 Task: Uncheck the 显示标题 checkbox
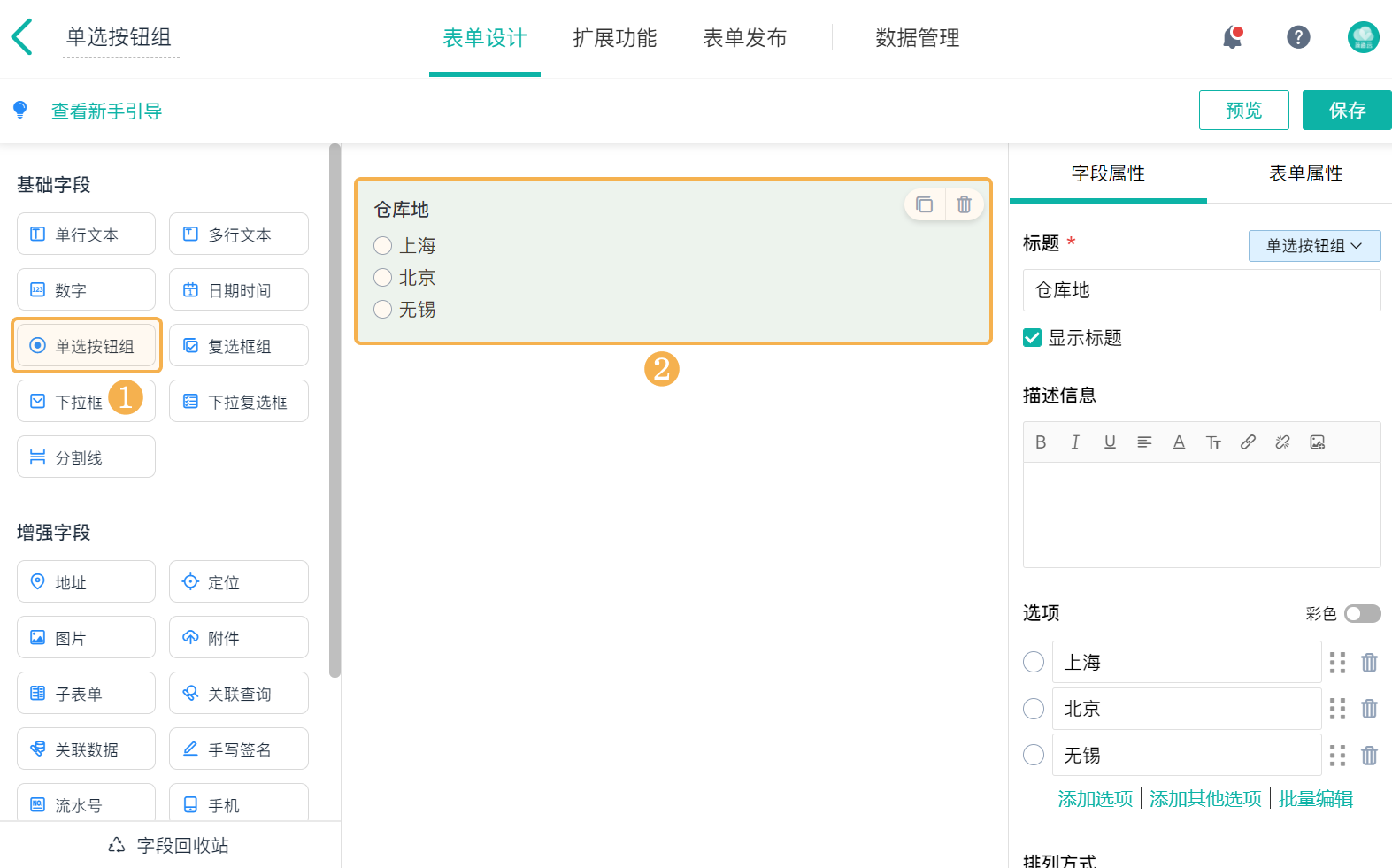(x=1032, y=338)
